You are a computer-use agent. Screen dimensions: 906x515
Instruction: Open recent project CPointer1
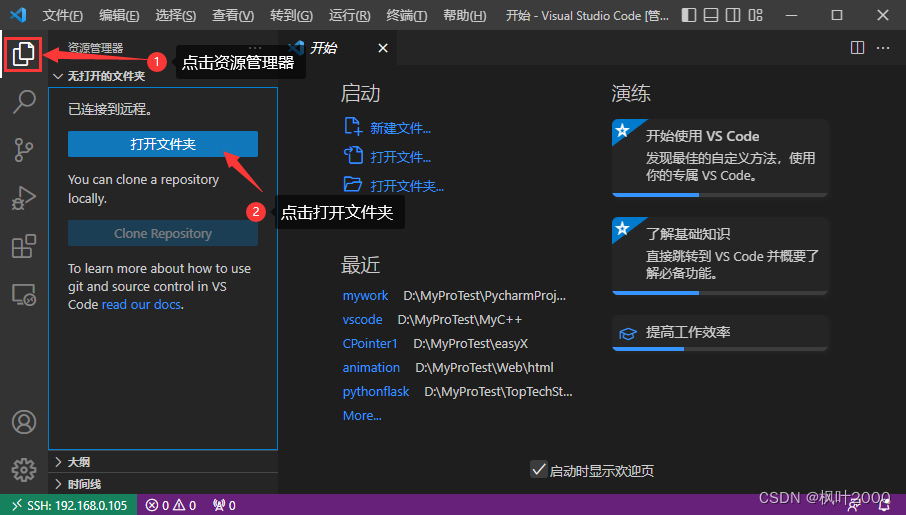click(x=370, y=344)
